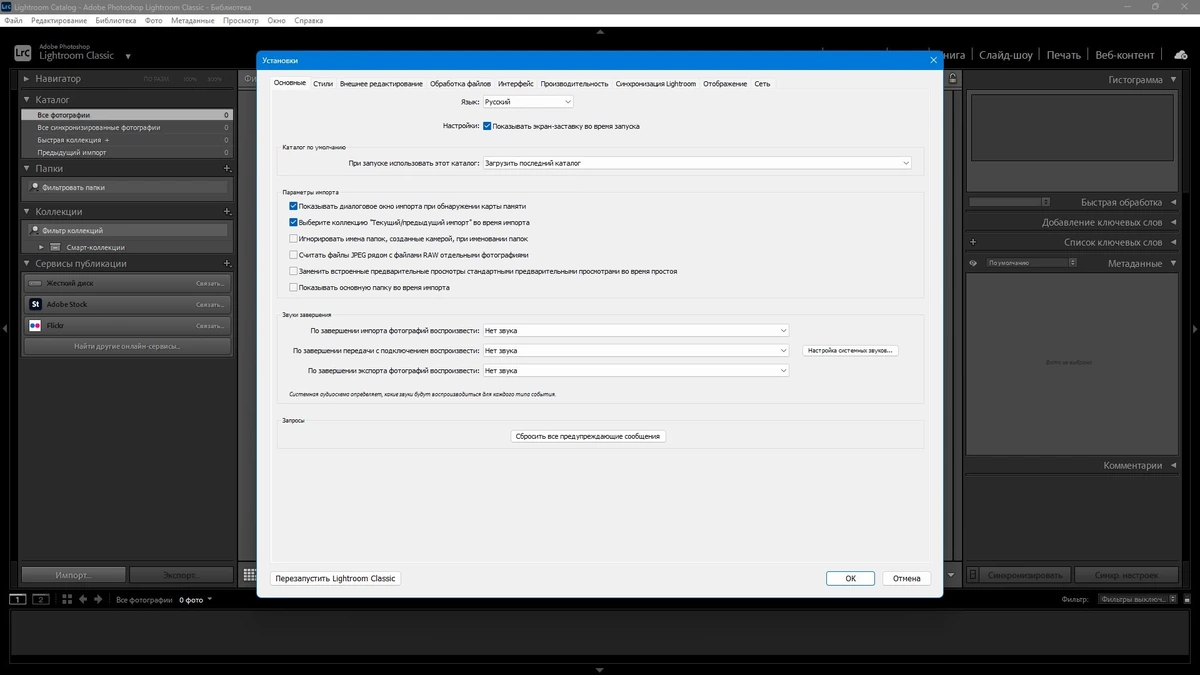Click the Adobe Stock St icon
1200x675 pixels.
(35, 304)
